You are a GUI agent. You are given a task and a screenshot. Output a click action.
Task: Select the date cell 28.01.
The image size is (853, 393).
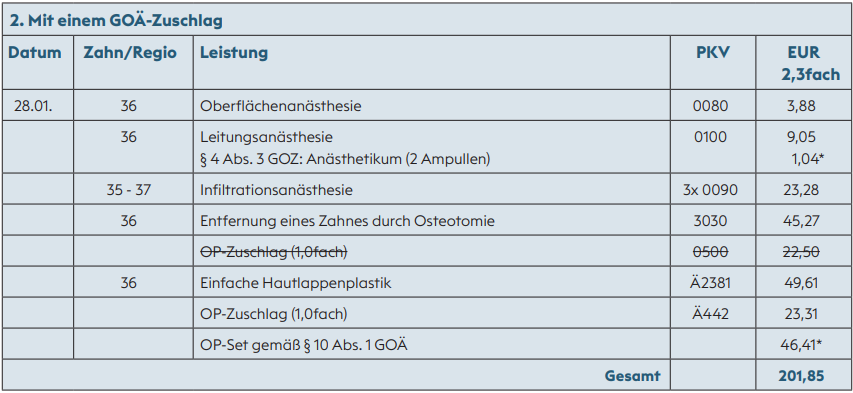point(33,106)
